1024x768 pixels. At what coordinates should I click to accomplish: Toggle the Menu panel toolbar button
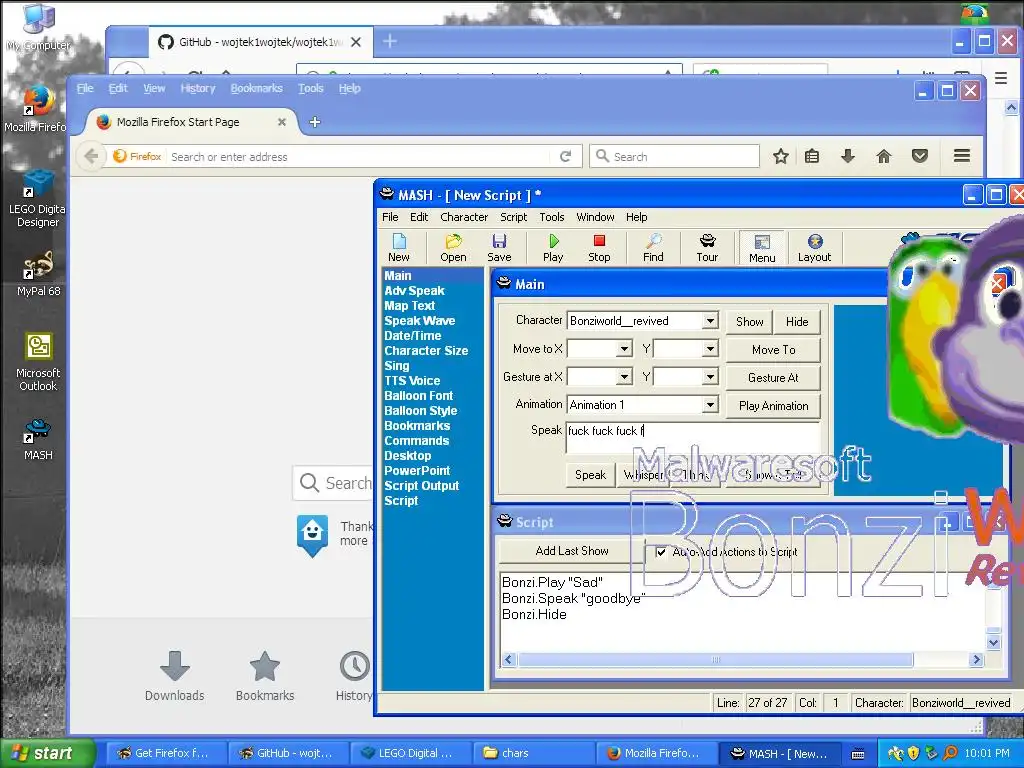[x=761, y=248]
